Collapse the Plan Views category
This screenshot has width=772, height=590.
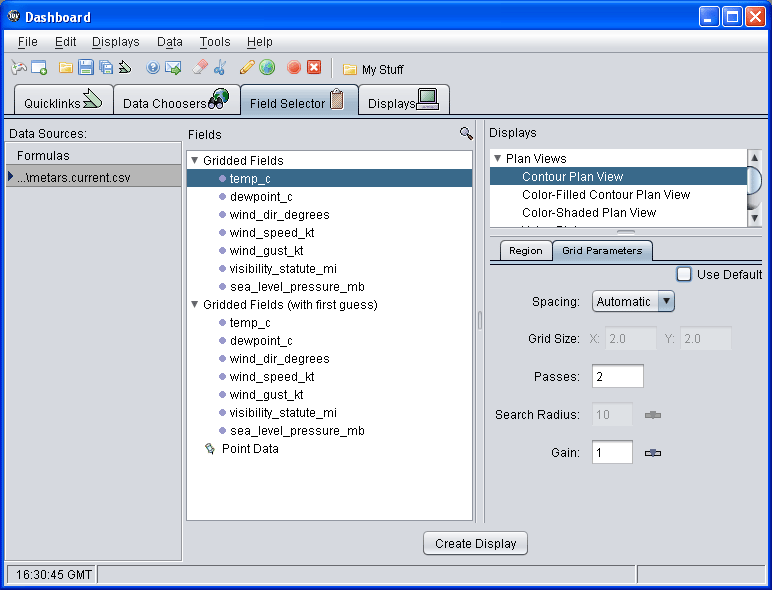(x=497, y=158)
